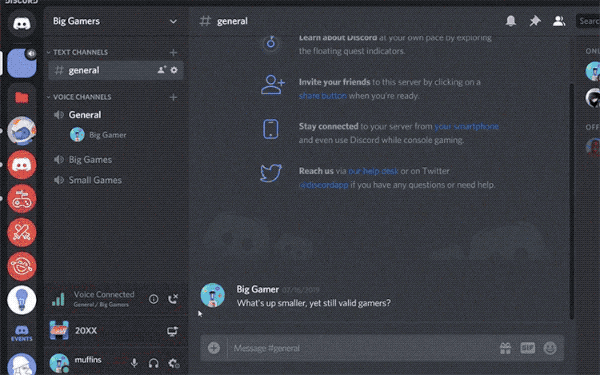Click the Twitter bird icon
The height and width of the screenshot is (375, 600).
click(271, 173)
